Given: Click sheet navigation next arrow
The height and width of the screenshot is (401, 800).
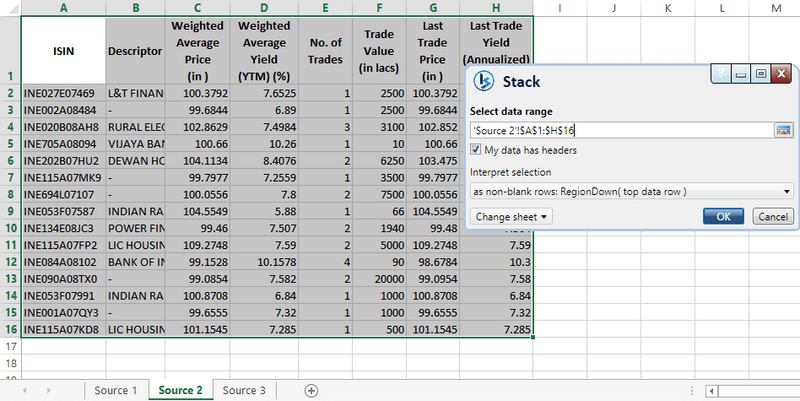Looking at the screenshot, I should click(x=48, y=391).
